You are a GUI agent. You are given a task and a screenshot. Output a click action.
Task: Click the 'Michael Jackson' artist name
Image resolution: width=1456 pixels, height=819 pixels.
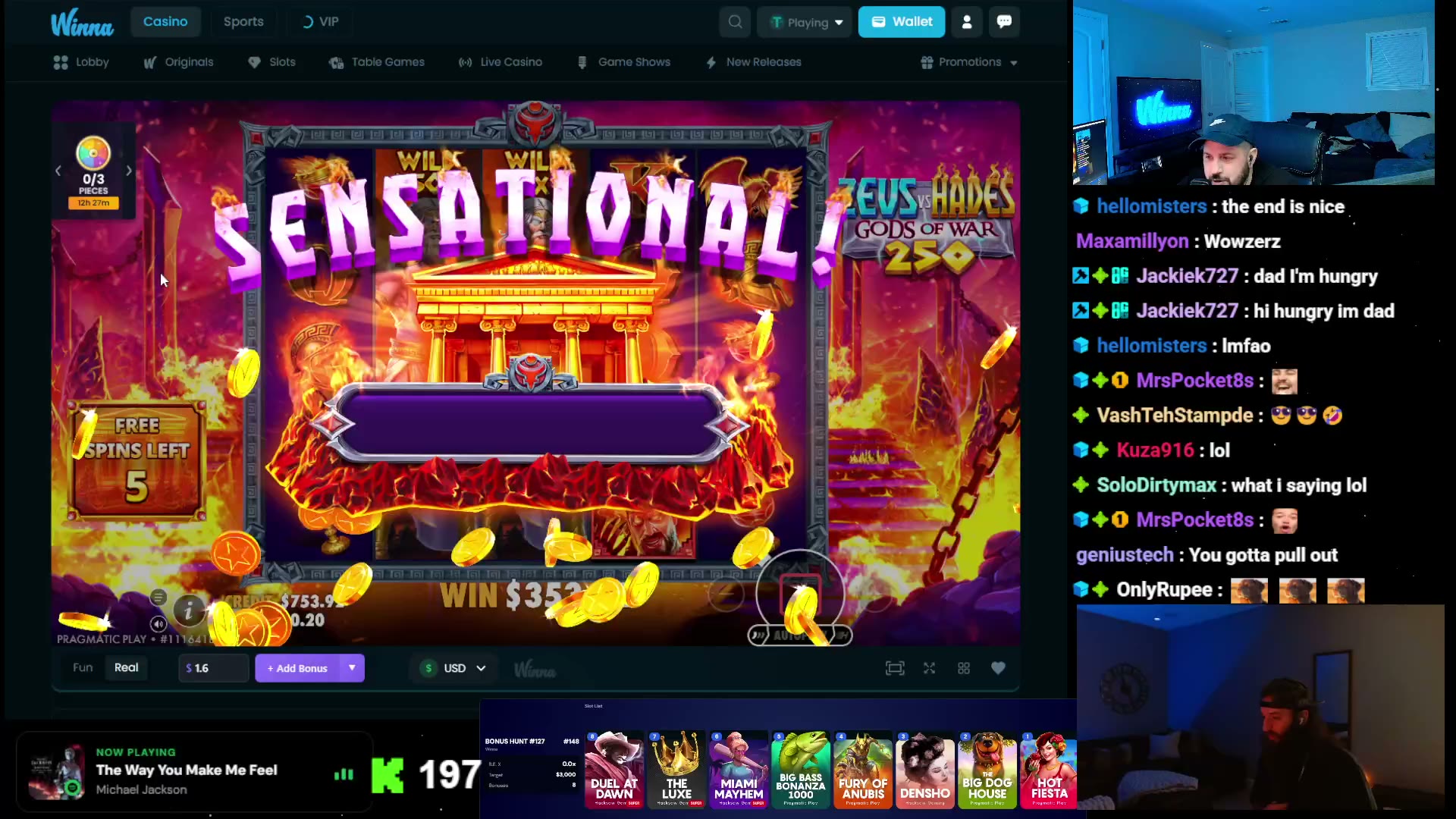point(141,790)
